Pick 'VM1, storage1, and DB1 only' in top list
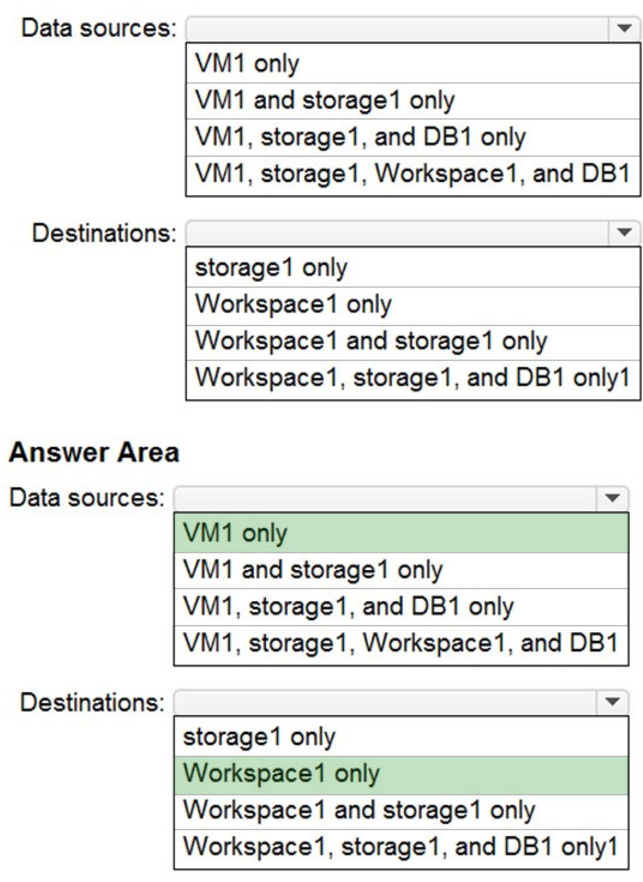Screen dimensions: 643x882 pyautogui.click(x=410, y=136)
